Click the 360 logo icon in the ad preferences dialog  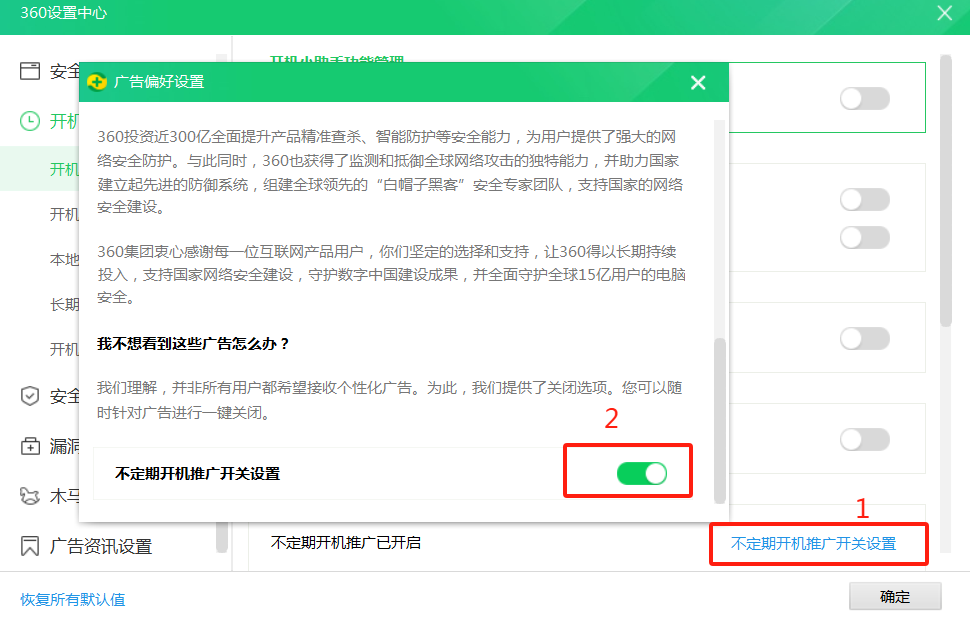97,82
